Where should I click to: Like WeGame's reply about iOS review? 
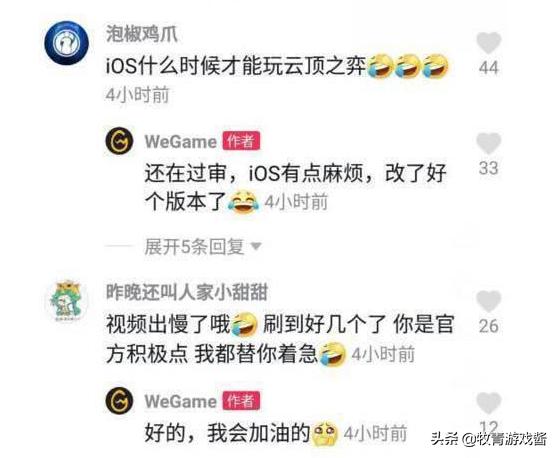point(489,144)
